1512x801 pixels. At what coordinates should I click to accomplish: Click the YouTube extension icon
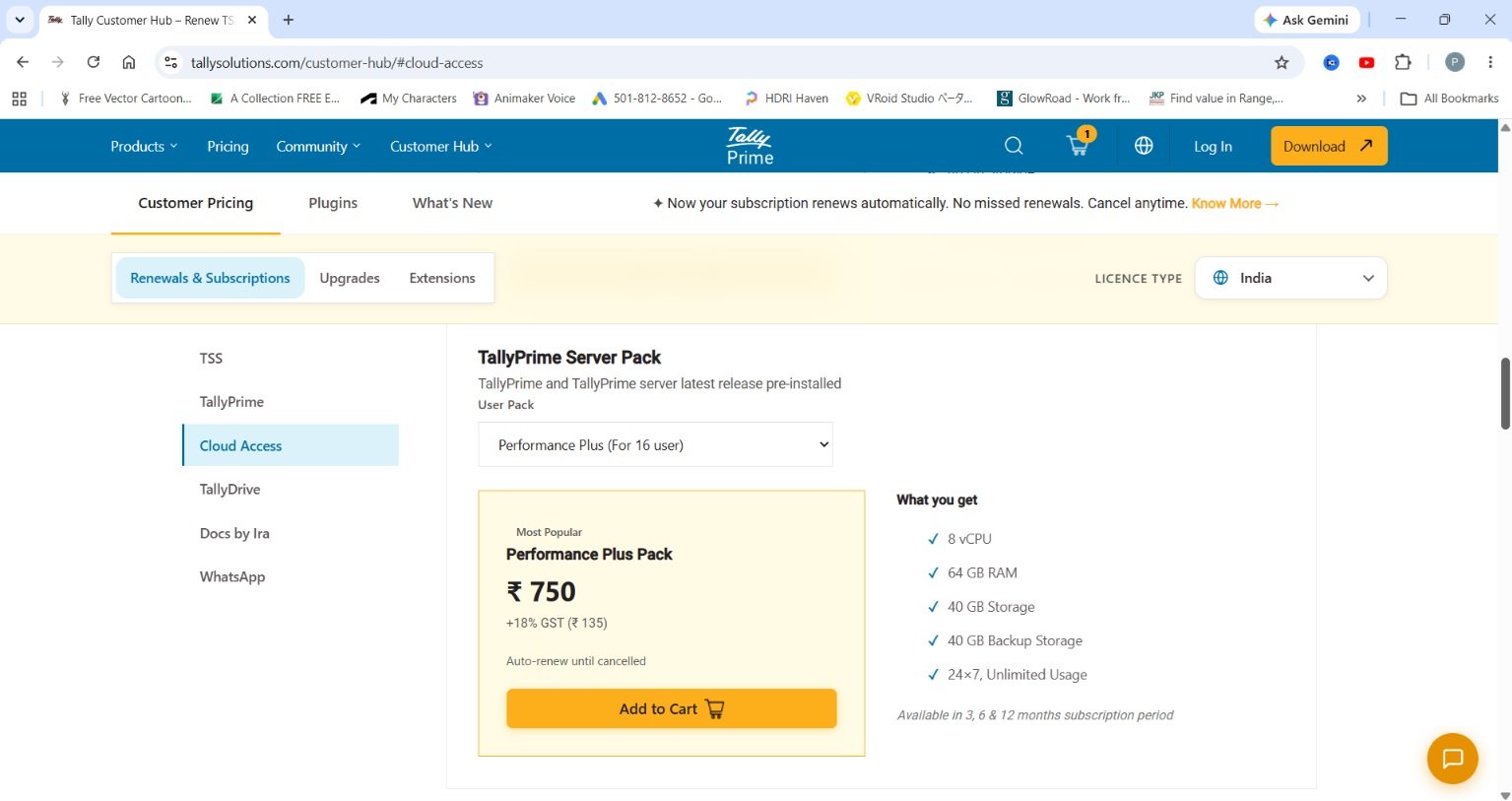click(1366, 62)
